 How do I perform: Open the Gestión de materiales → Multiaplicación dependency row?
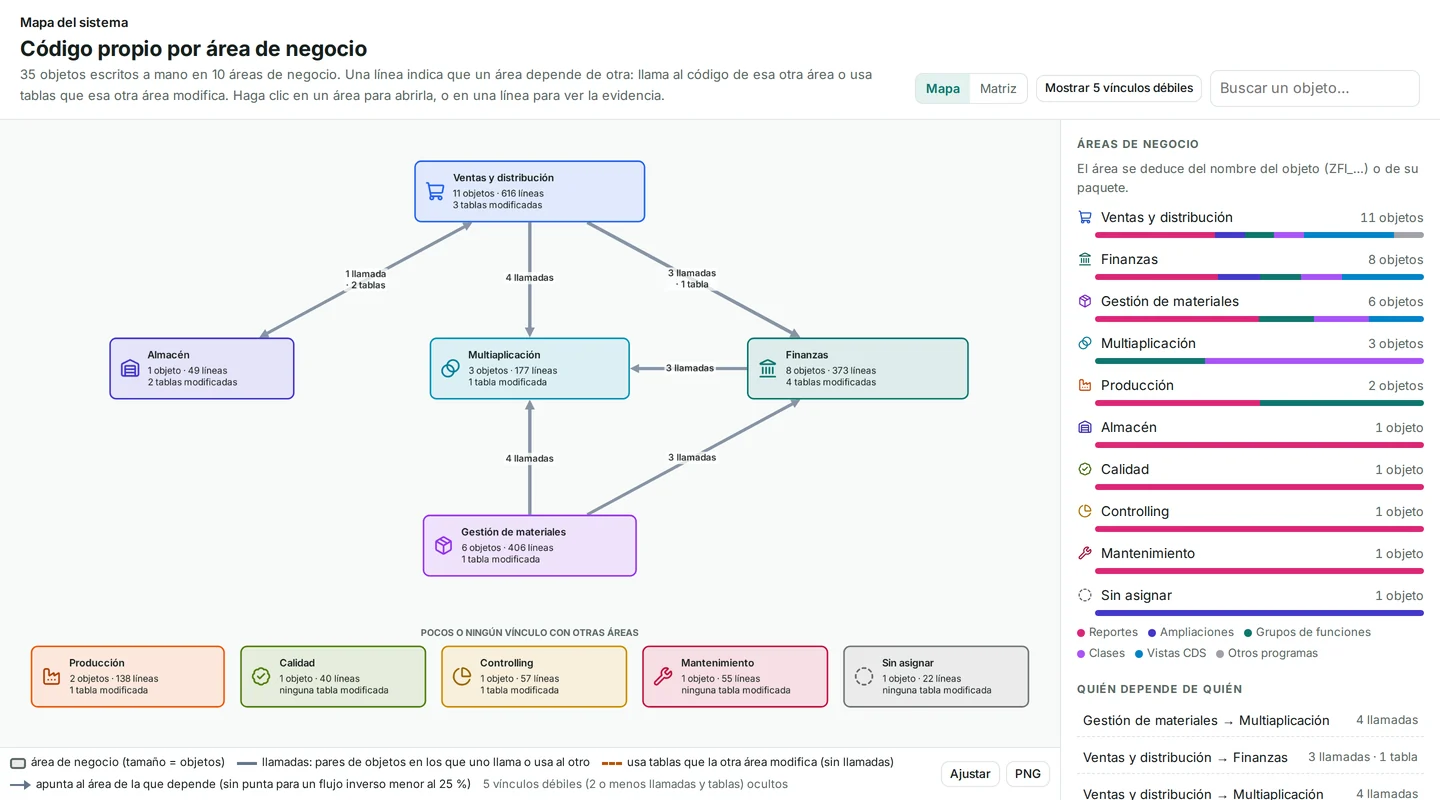1250,720
